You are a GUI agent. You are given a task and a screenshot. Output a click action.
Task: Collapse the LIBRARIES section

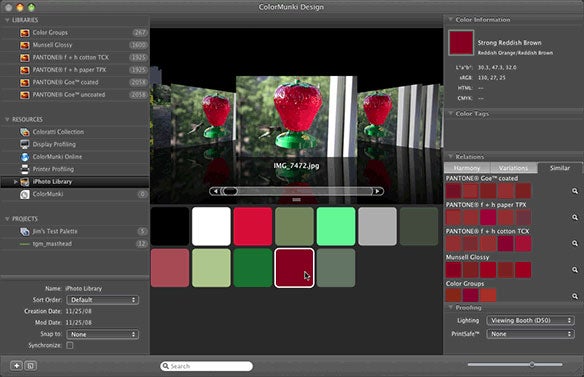click(x=7, y=20)
